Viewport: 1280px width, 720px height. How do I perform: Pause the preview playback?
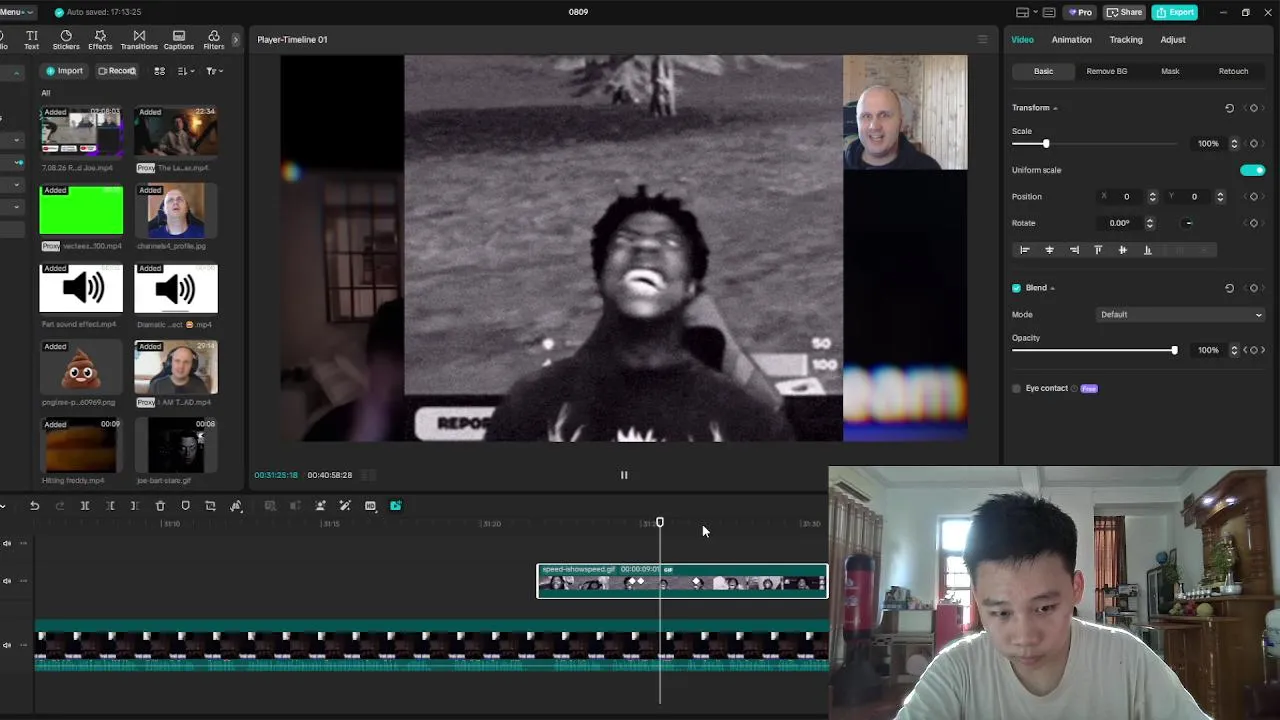(624, 475)
